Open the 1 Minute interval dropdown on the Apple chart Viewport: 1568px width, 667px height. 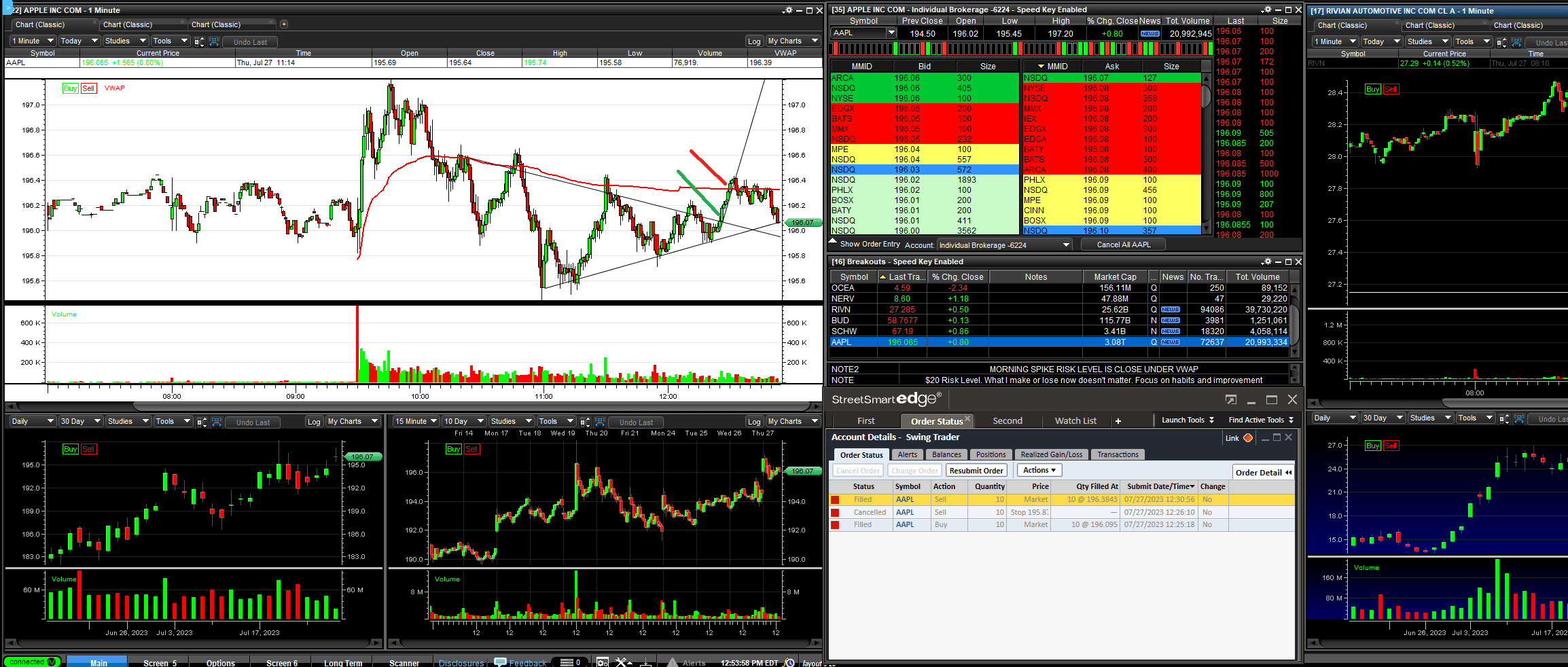click(33, 41)
